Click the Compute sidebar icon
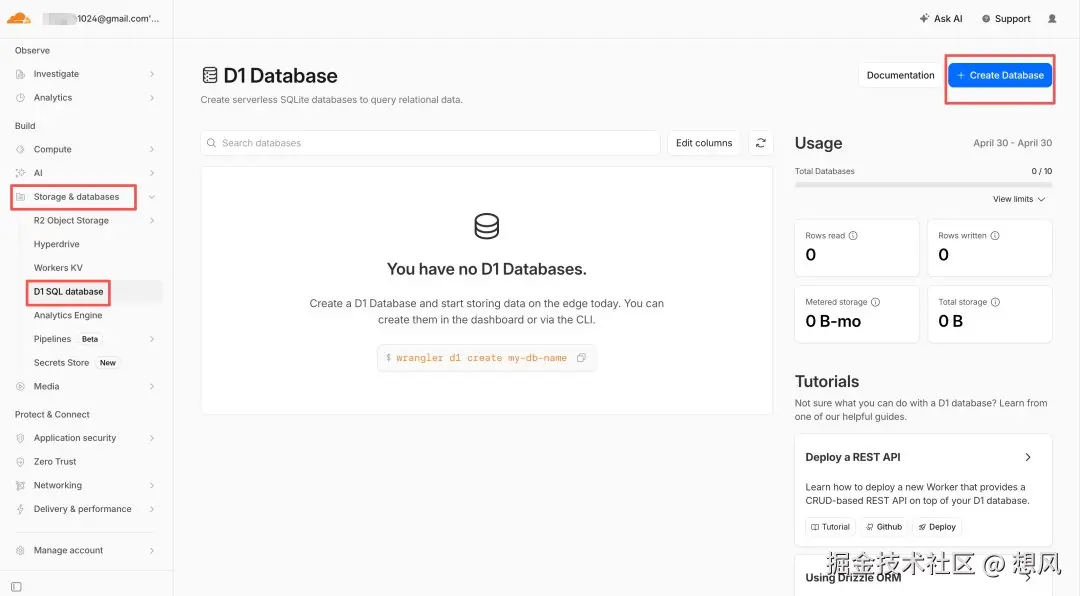 tap(20, 150)
